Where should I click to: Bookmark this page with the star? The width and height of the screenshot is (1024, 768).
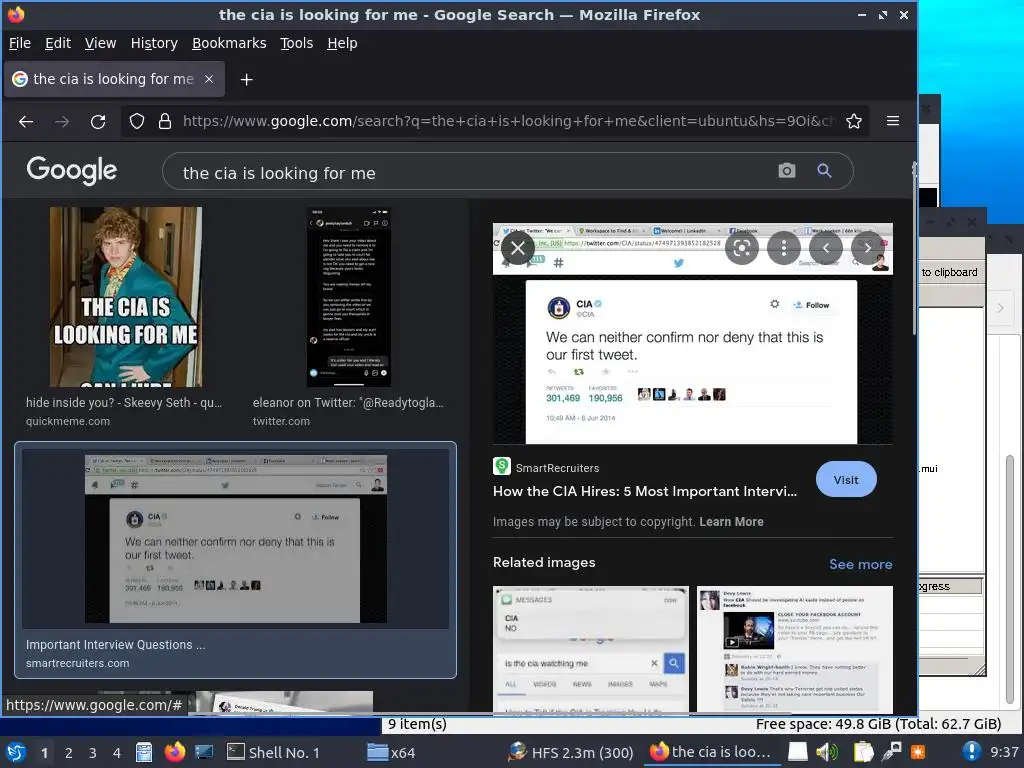point(854,121)
